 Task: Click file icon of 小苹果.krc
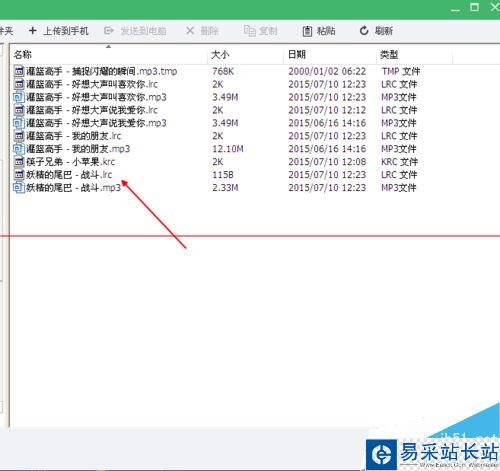[19, 162]
